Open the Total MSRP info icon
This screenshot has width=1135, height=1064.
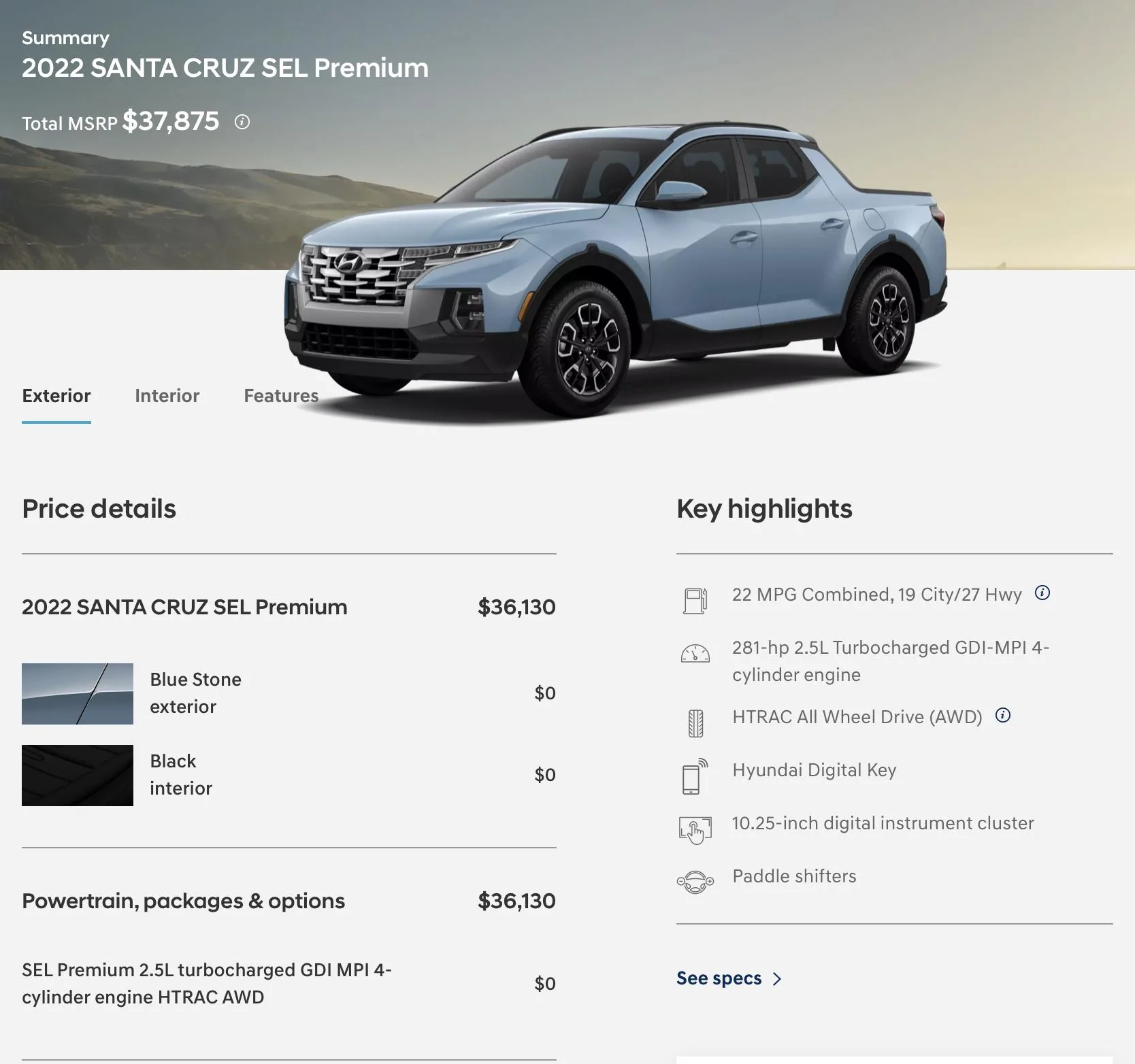242,122
